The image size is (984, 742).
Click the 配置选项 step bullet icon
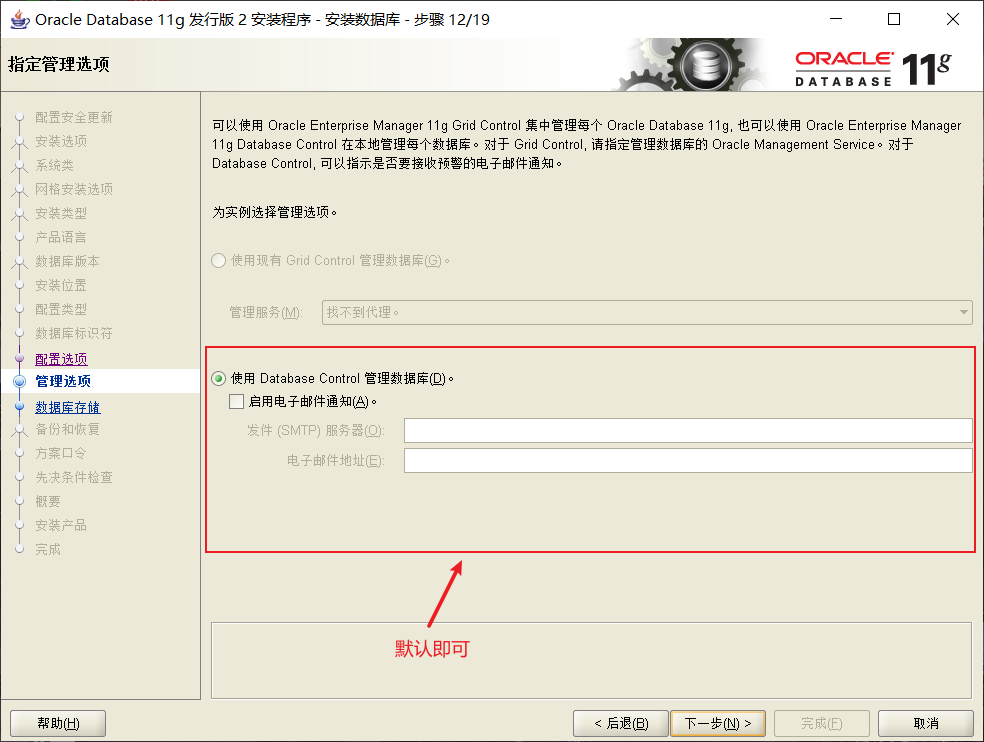19,358
